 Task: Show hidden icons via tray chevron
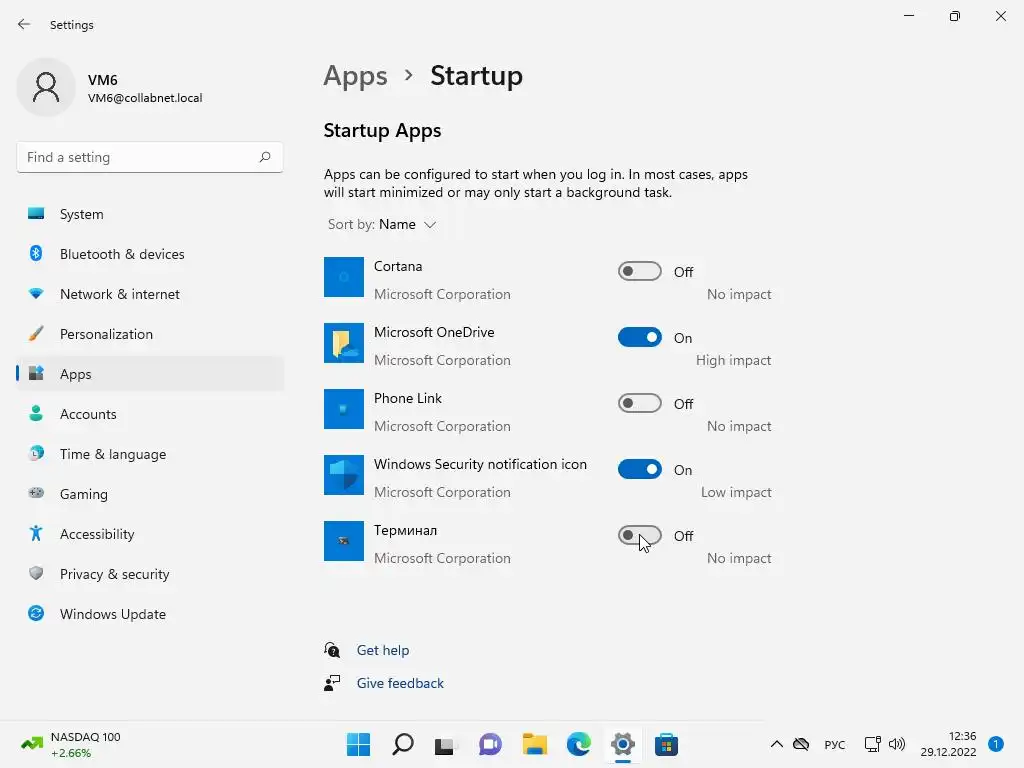(x=776, y=744)
